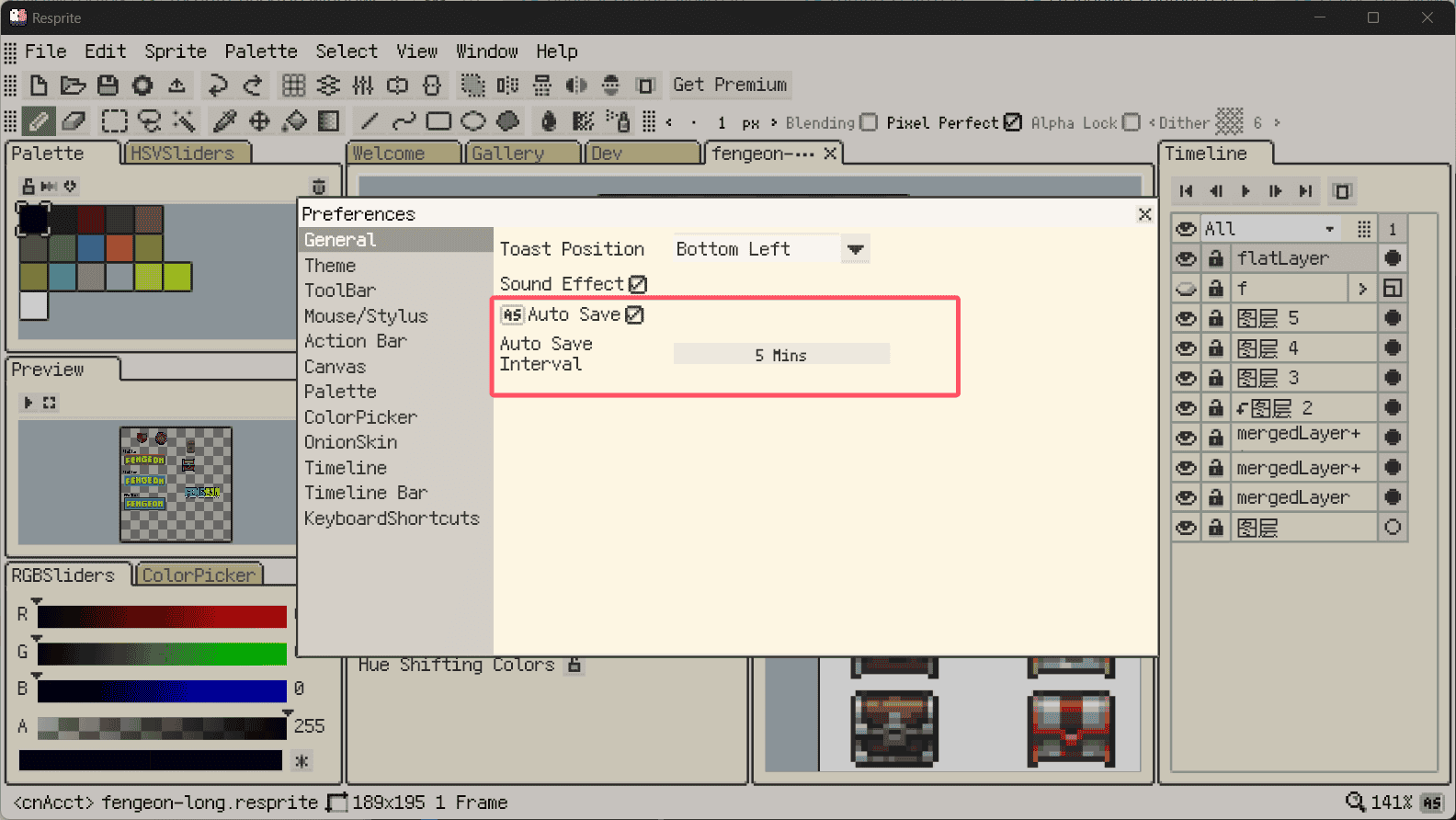This screenshot has height=820, width=1456.
Task: Click the Undo arrow icon
Action: pos(218,85)
